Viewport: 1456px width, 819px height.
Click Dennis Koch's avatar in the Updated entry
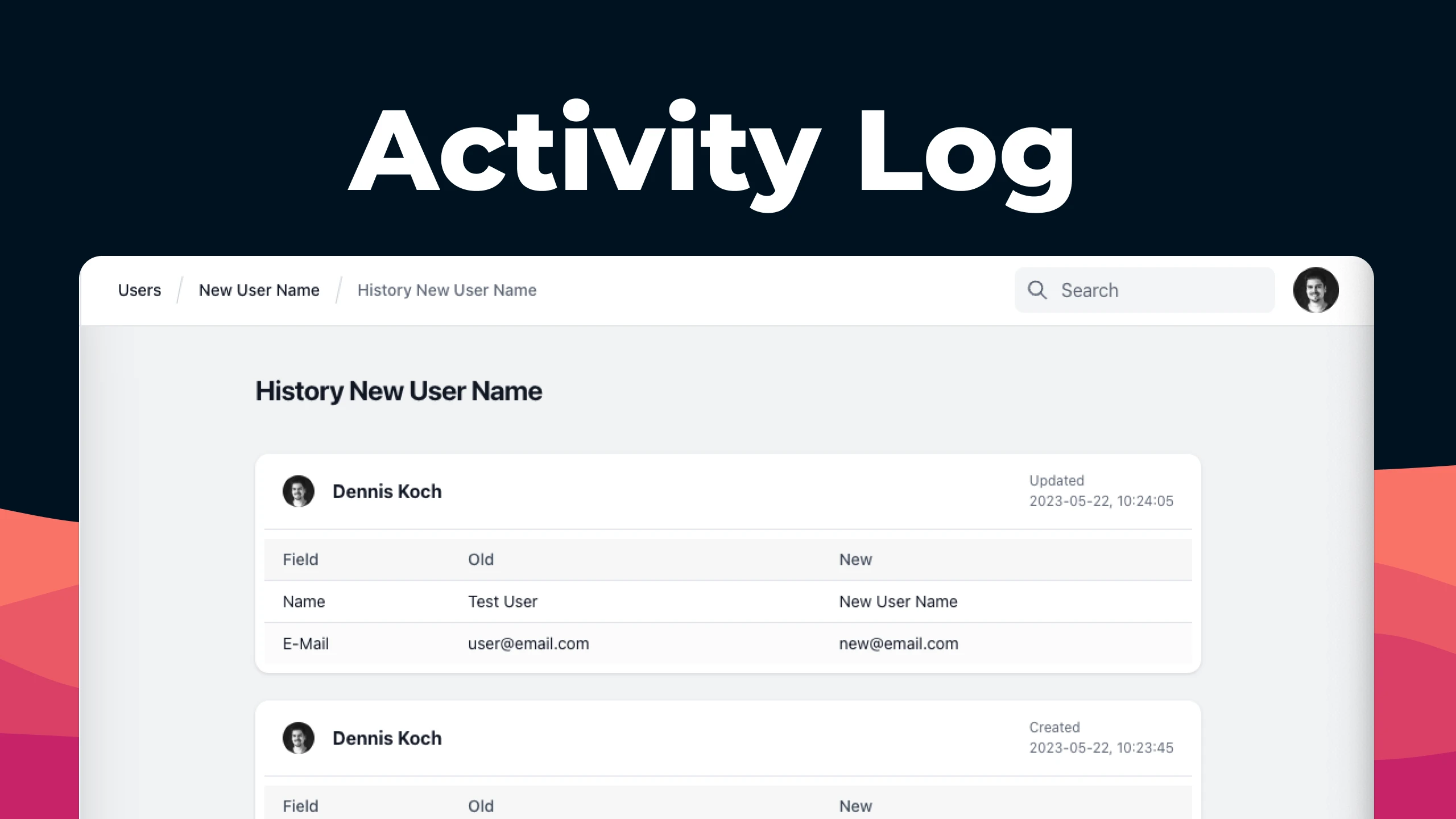(x=300, y=491)
